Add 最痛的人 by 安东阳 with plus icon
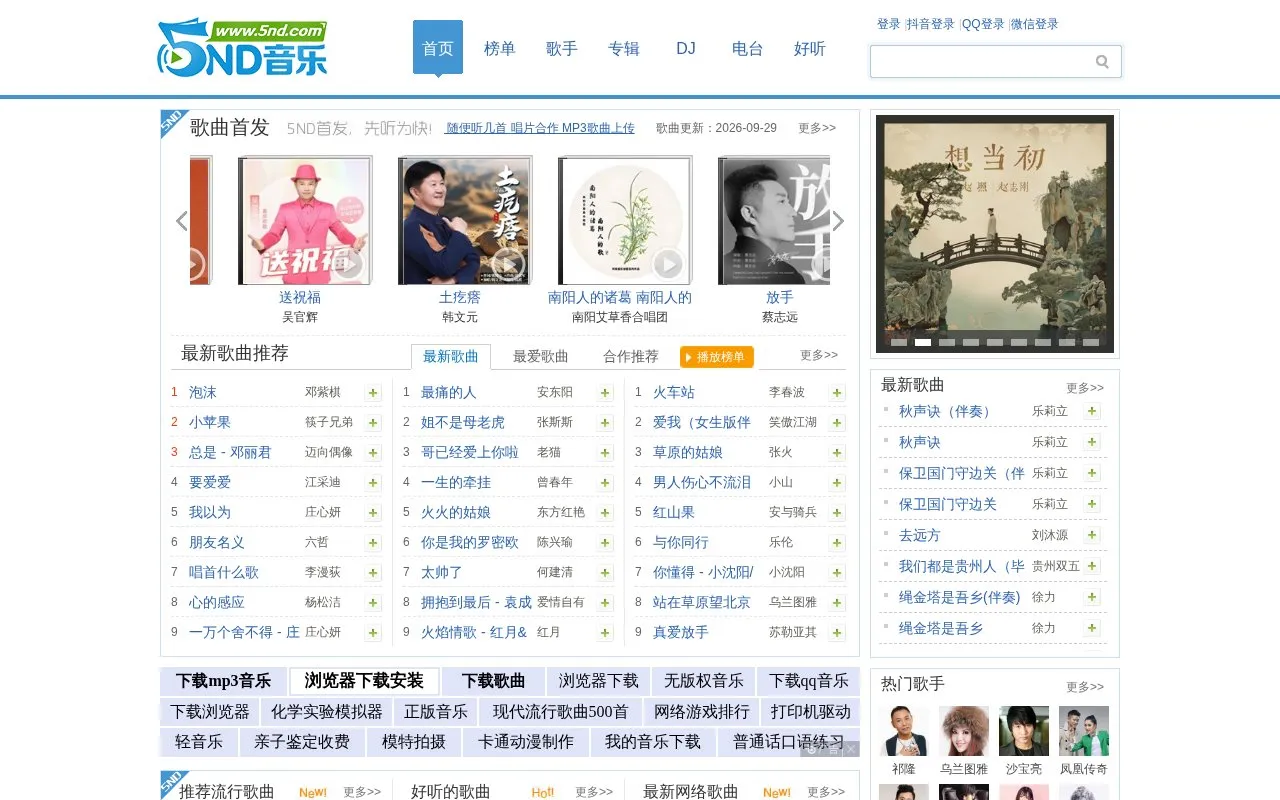 (605, 393)
